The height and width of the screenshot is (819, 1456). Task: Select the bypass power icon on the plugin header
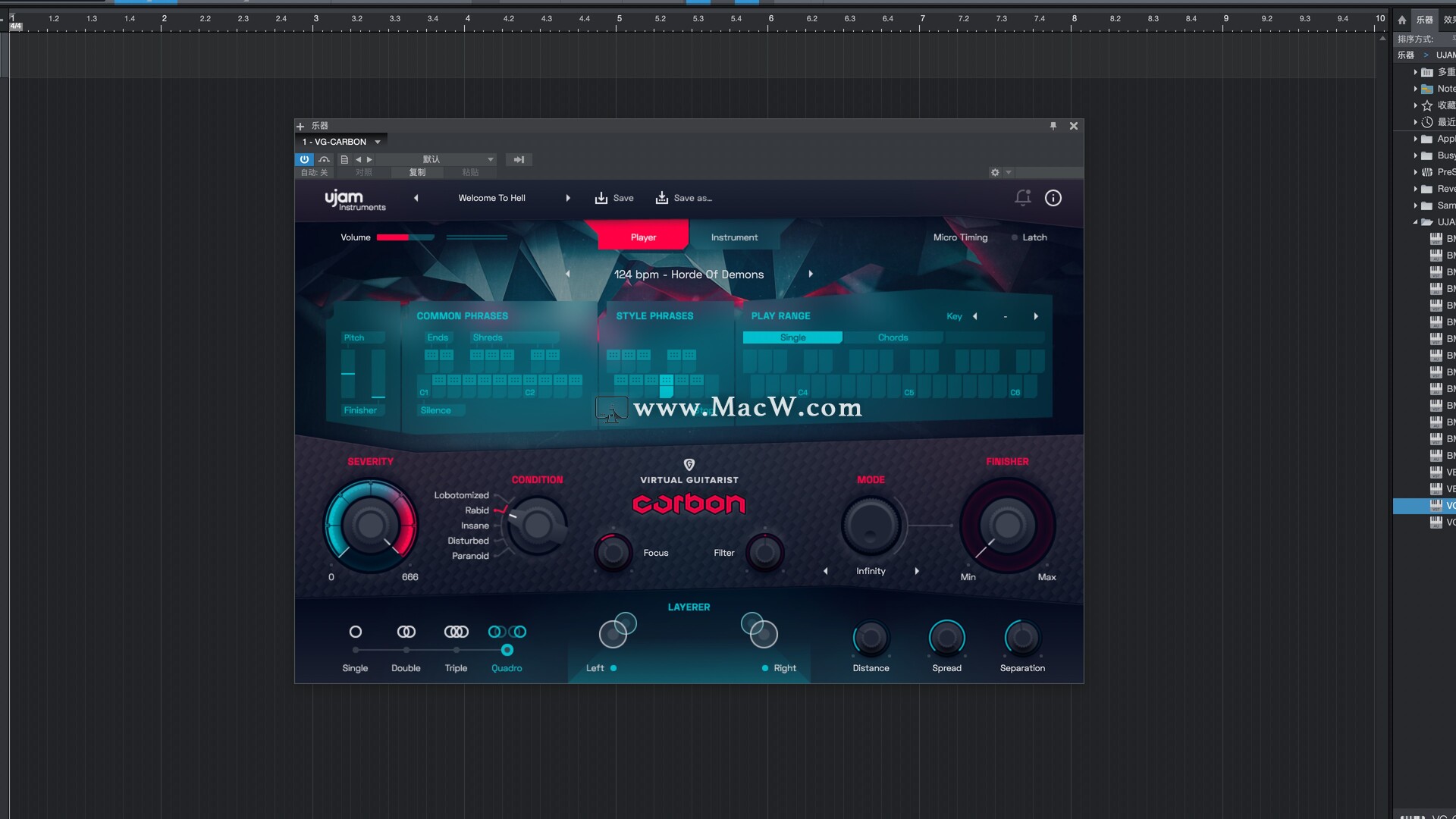click(304, 159)
